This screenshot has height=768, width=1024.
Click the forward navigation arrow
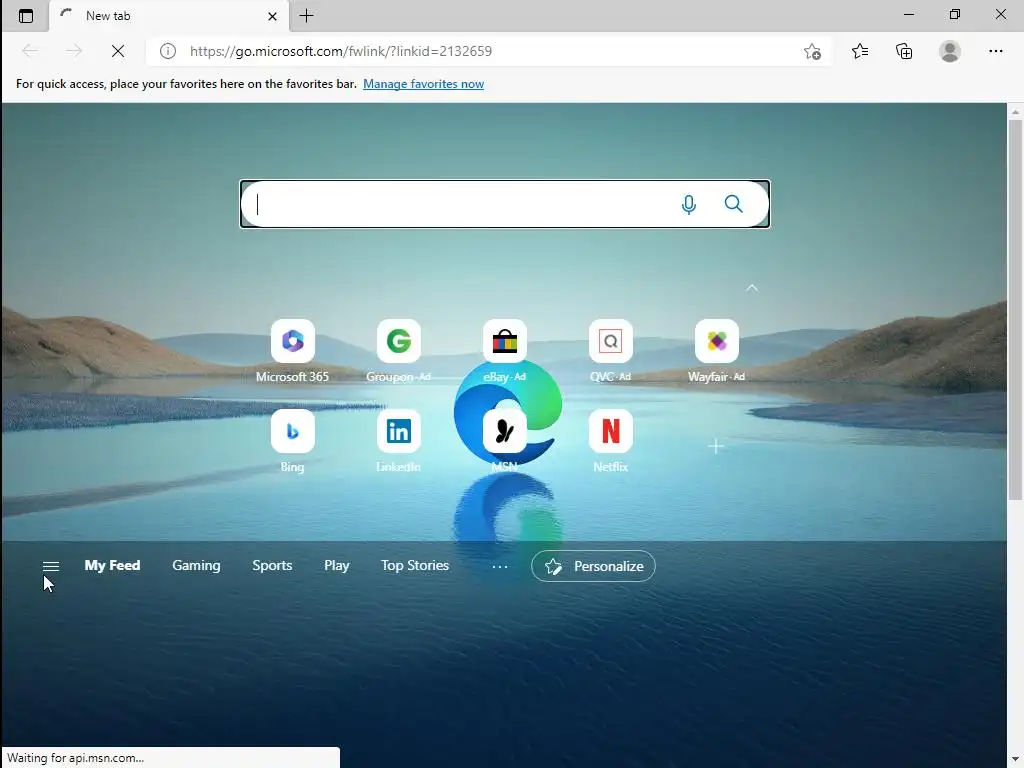pos(74,51)
